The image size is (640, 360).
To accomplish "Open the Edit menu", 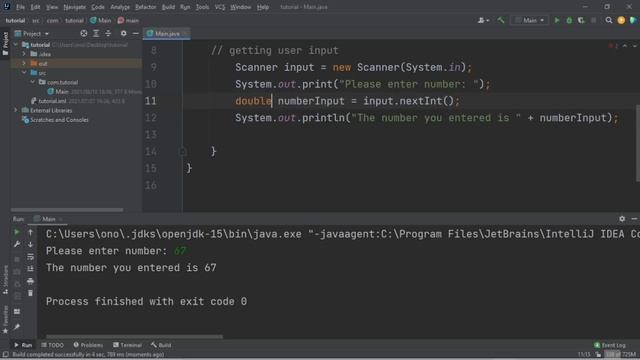I will (36, 7).
